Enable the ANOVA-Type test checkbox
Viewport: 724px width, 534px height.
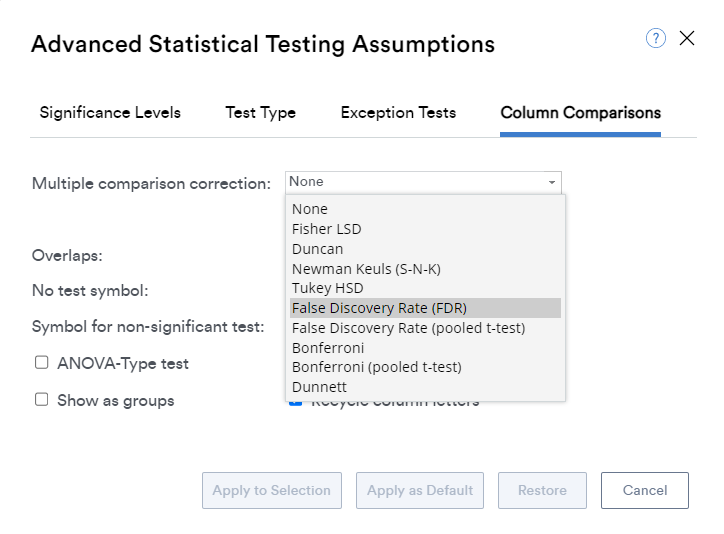coord(42,363)
